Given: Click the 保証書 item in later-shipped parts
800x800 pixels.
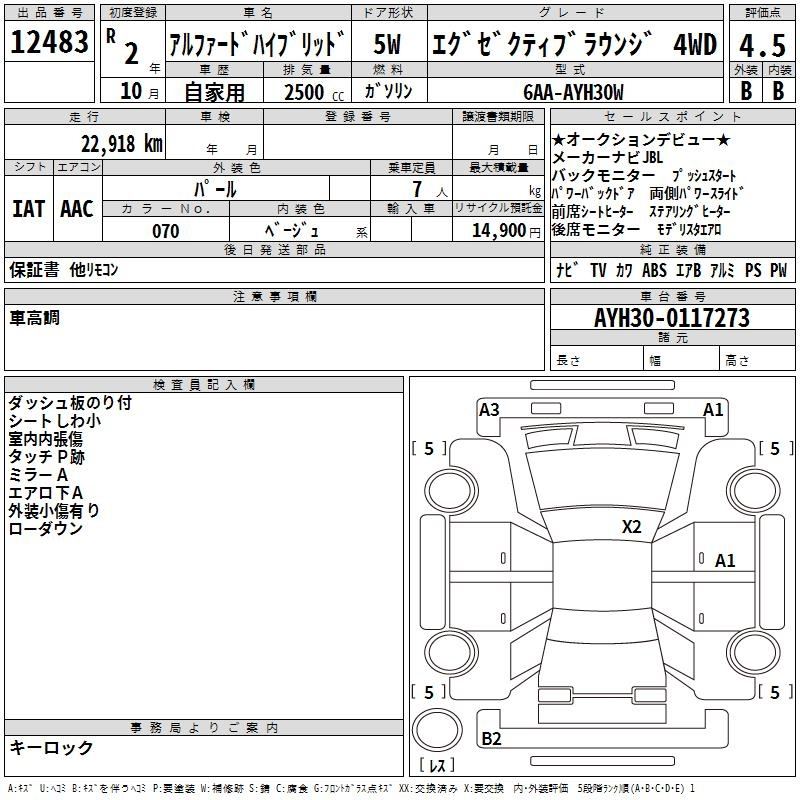Looking at the screenshot, I should (34, 270).
